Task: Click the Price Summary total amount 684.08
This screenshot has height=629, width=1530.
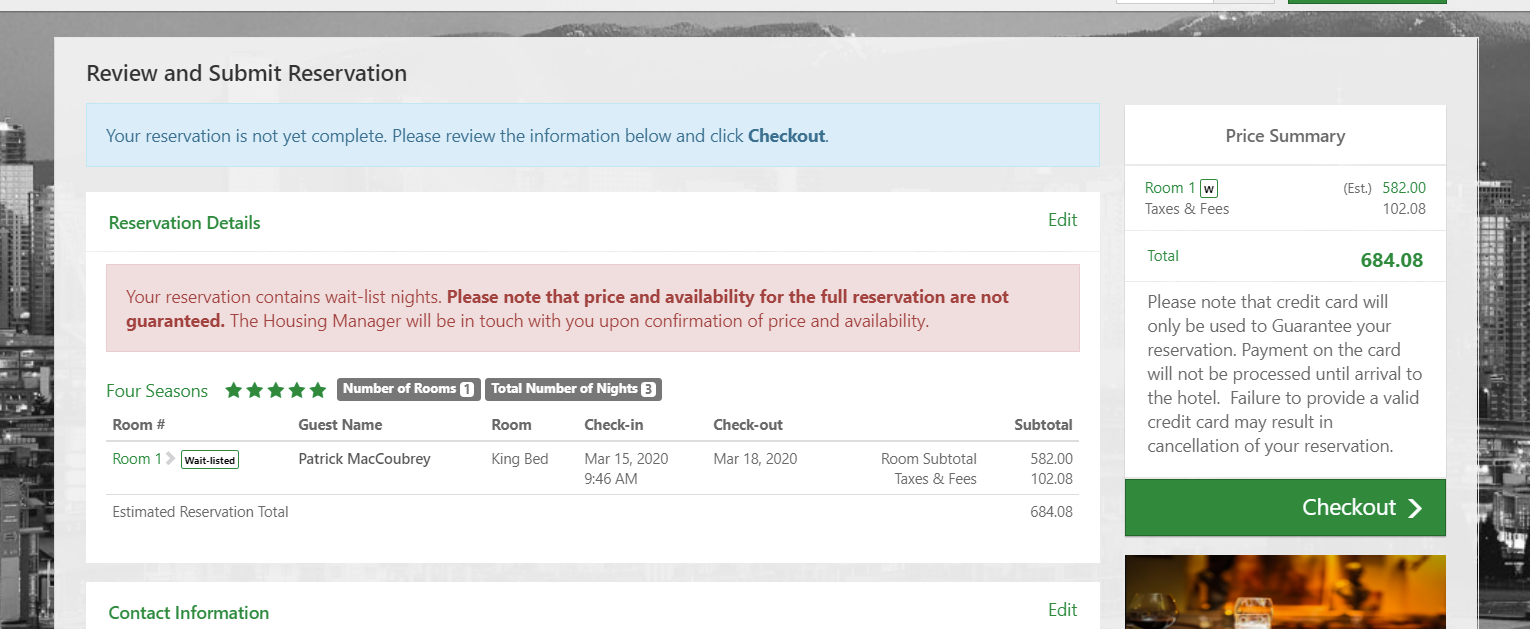Action: click(x=1391, y=260)
